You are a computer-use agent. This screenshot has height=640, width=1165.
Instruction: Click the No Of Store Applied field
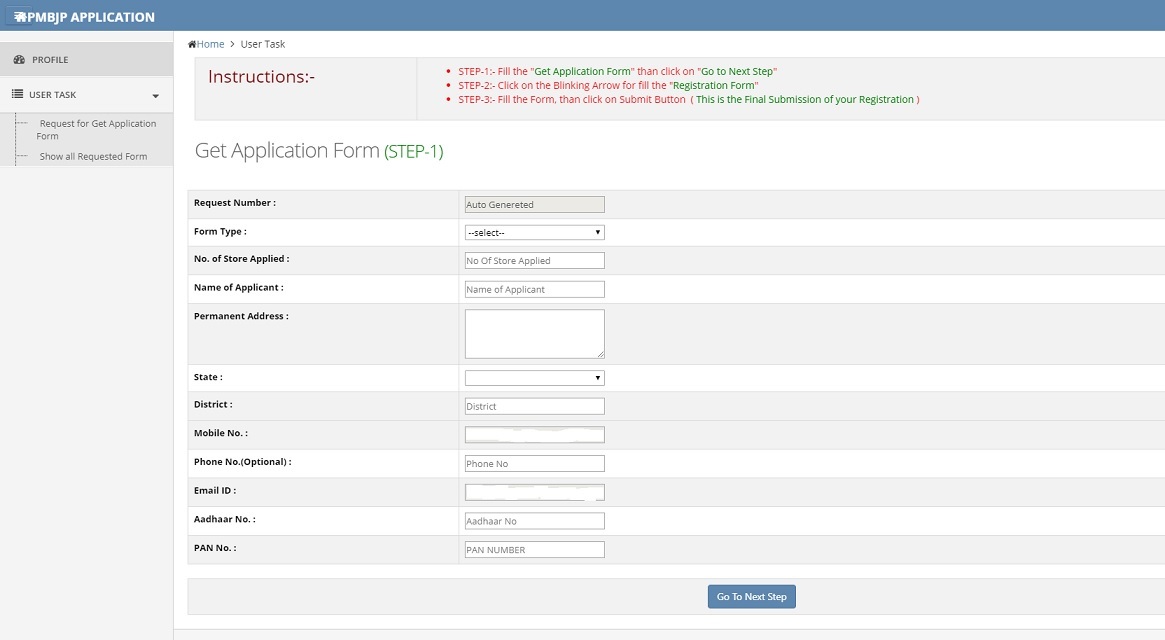pyautogui.click(x=534, y=260)
